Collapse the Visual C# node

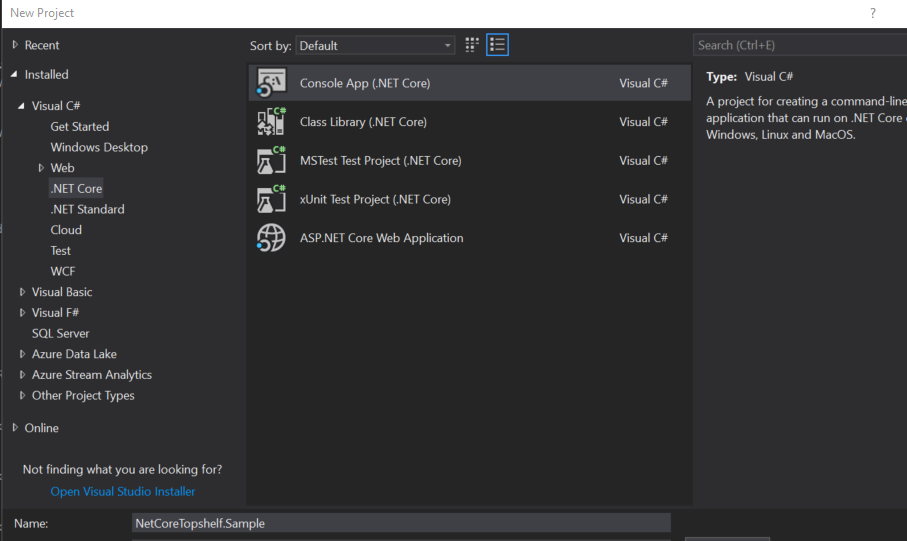pyautogui.click(x=21, y=105)
